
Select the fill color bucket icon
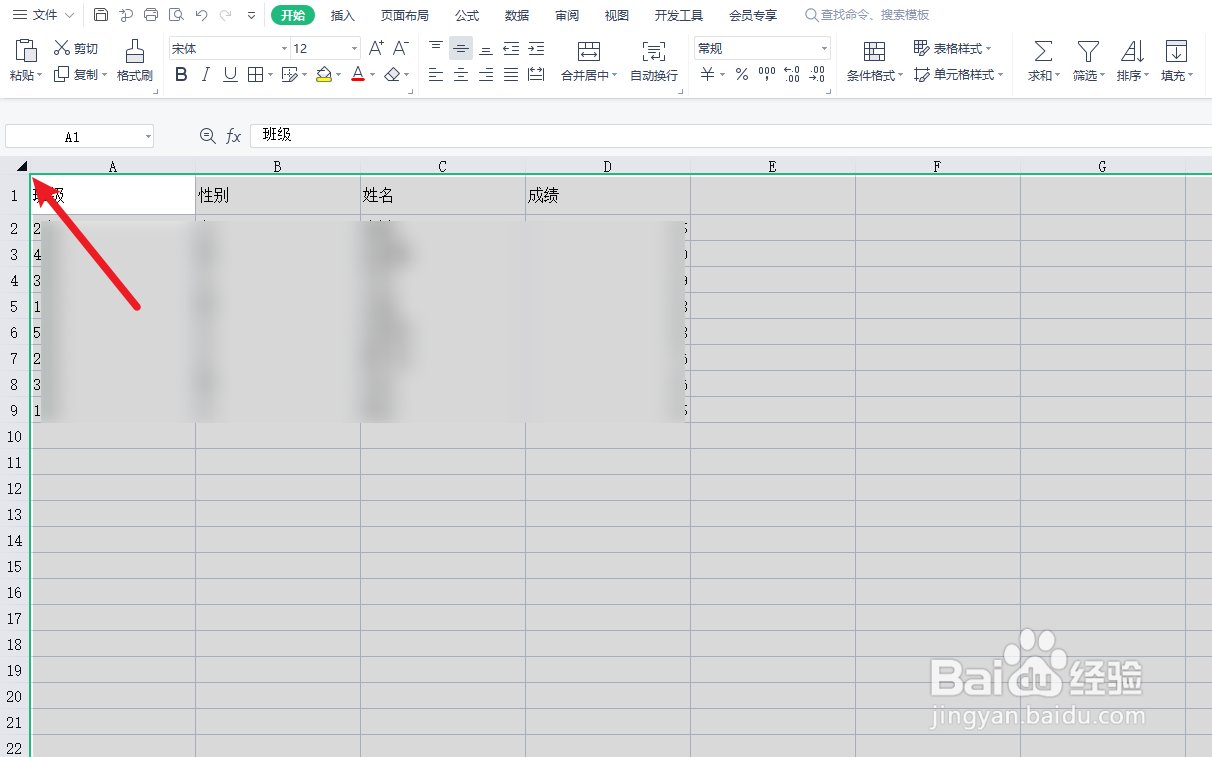click(x=324, y=74)
